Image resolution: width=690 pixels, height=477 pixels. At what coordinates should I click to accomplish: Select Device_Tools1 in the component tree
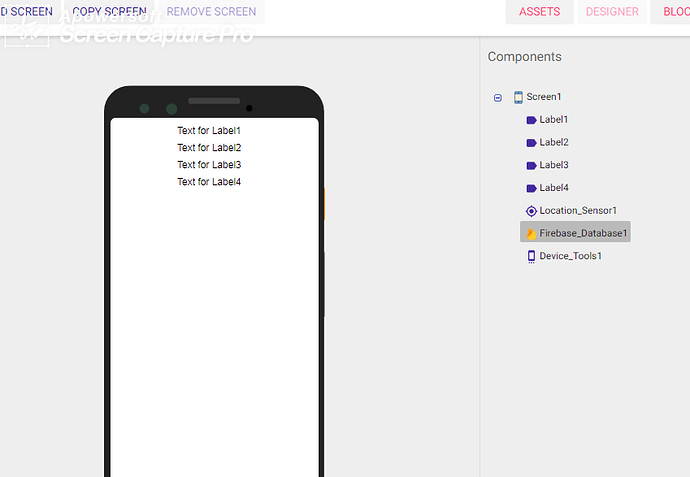point(570,256)
